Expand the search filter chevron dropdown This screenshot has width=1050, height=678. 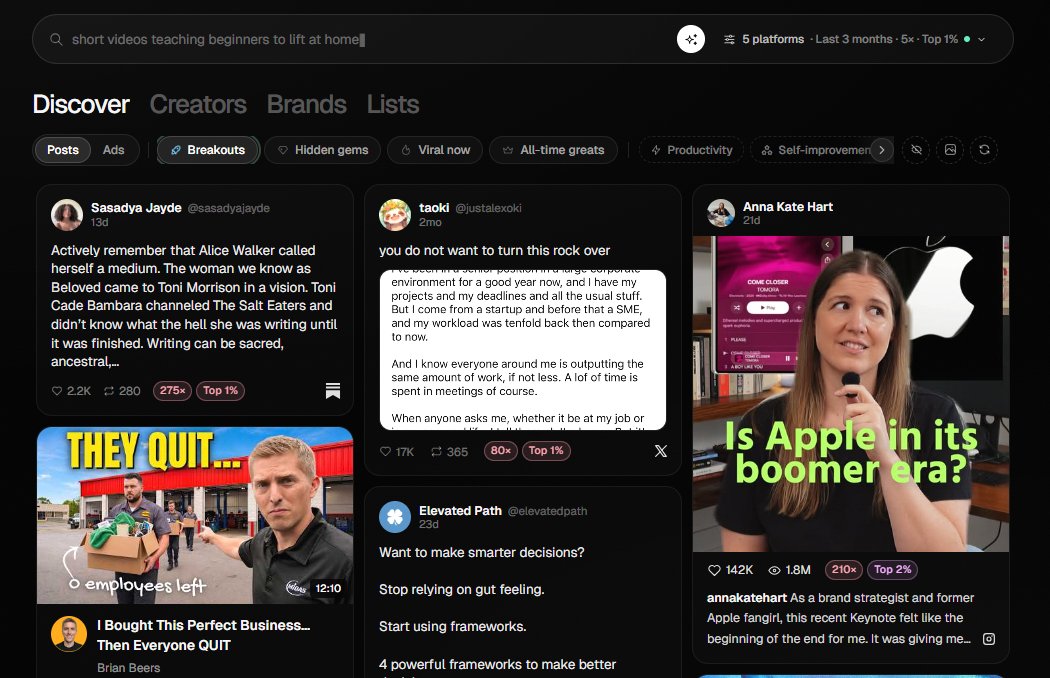(982, 40)
